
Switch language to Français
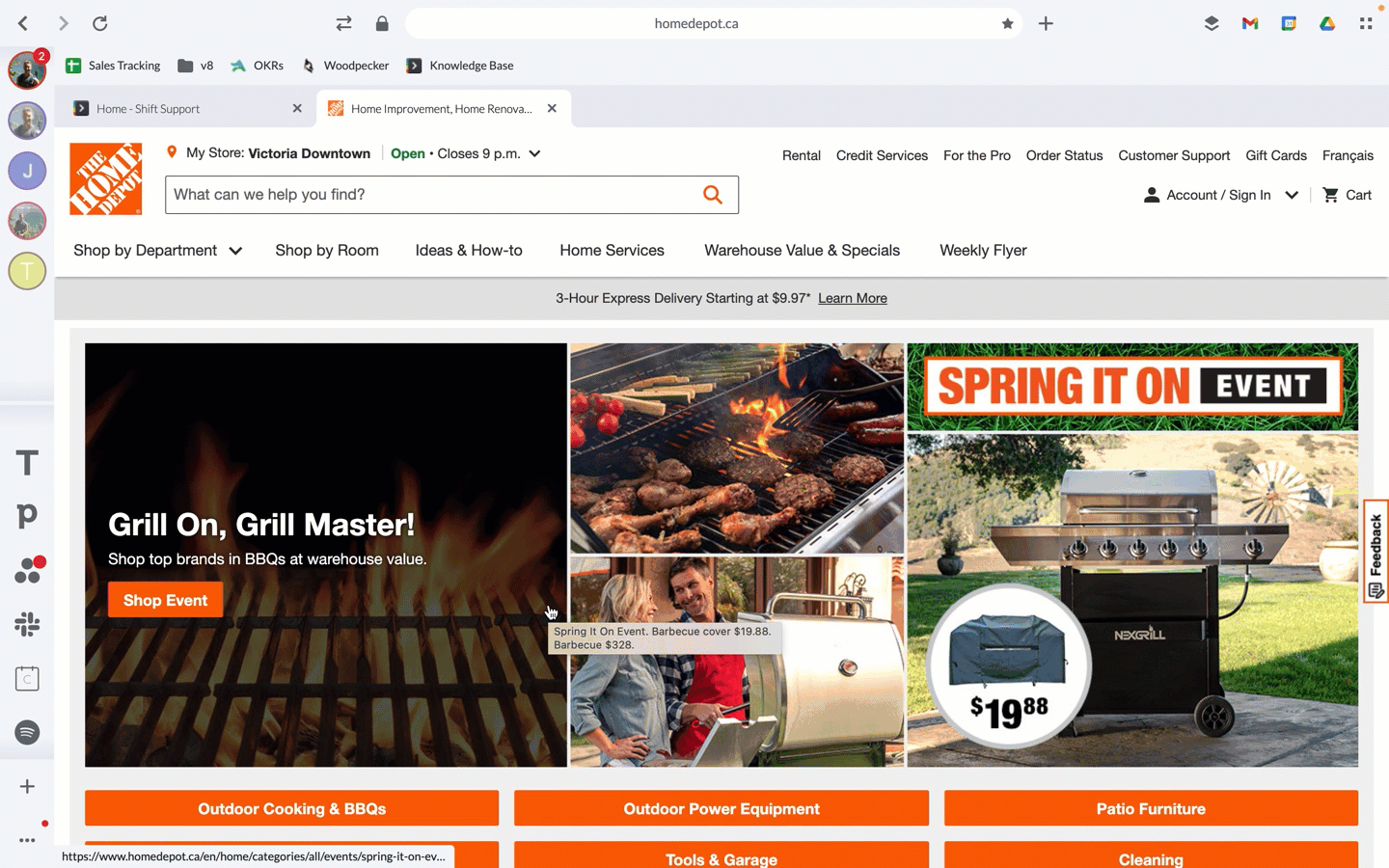pos(1348,155)
